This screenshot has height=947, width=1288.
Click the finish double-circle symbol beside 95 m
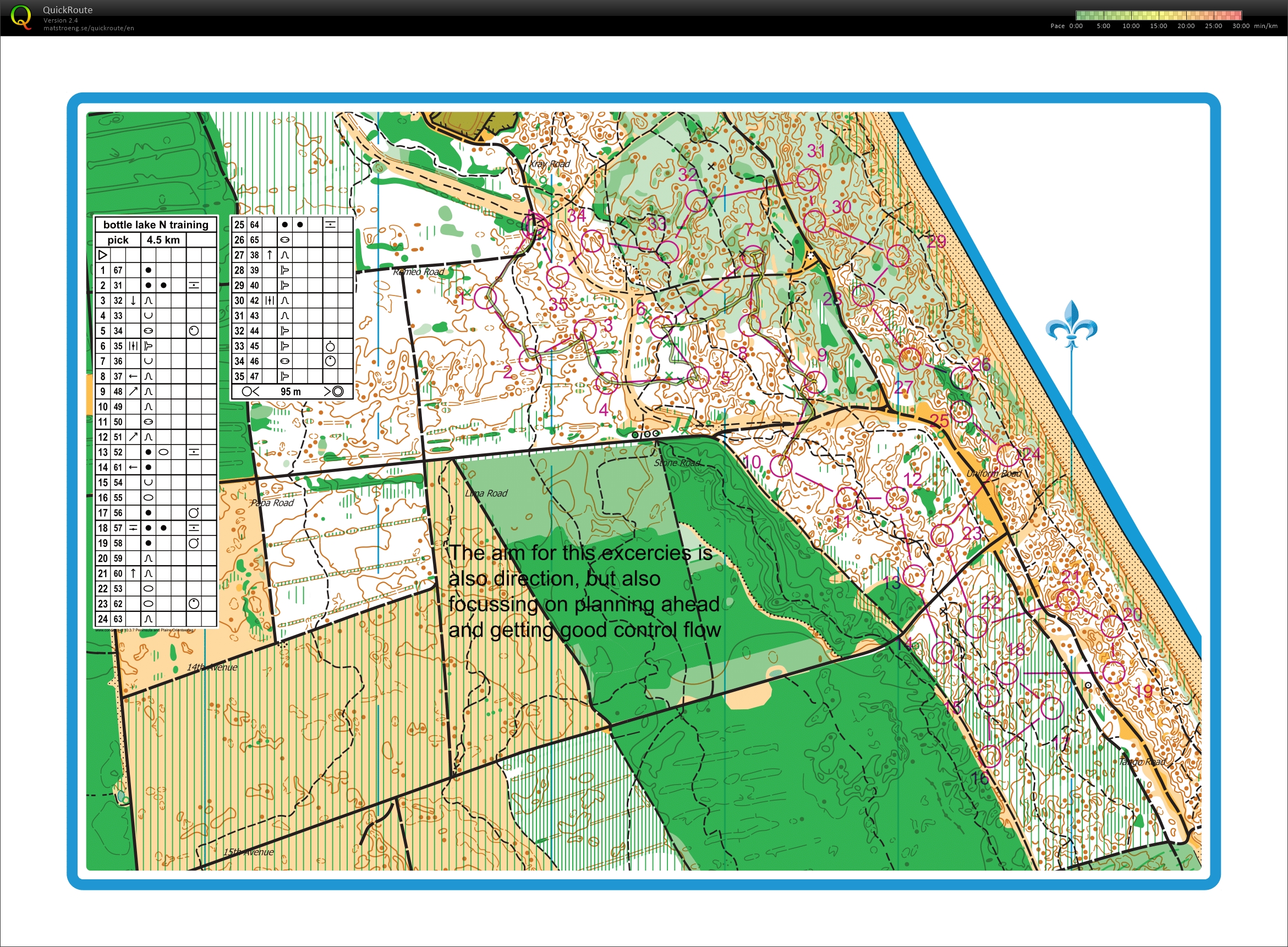(338, 392)
